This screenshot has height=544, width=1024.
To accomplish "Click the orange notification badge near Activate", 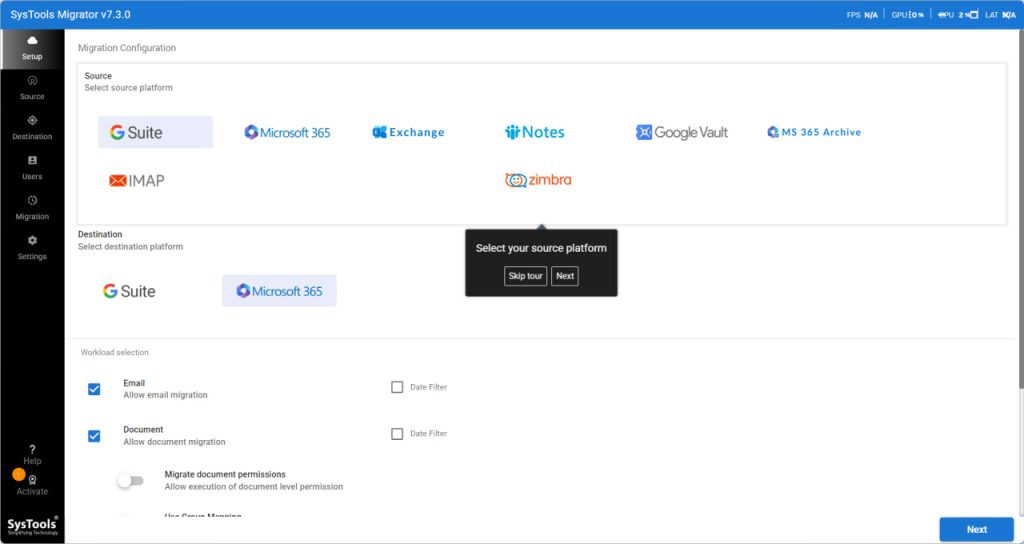I will (19, 474).
